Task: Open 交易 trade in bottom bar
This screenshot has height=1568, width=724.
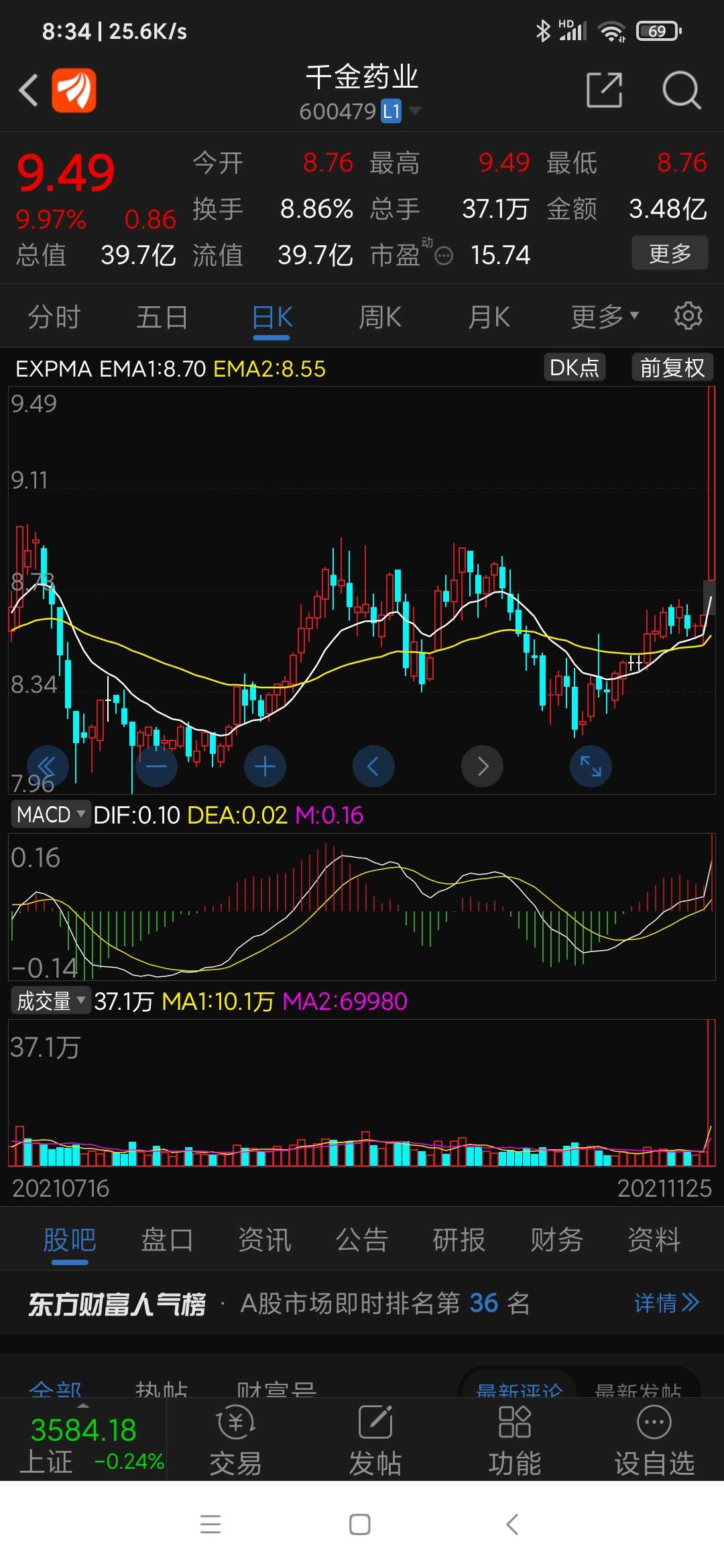Action: [236, 1441]
